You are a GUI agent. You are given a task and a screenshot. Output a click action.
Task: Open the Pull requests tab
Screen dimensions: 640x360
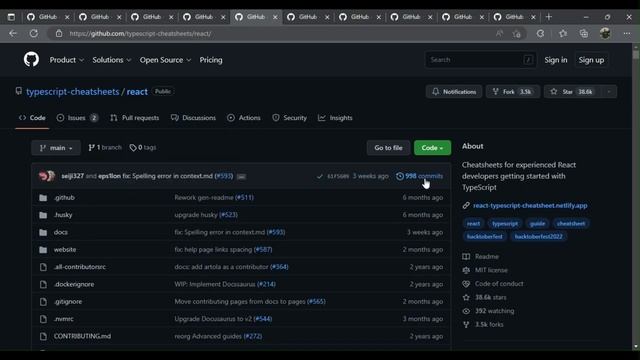tap(134, 118)
